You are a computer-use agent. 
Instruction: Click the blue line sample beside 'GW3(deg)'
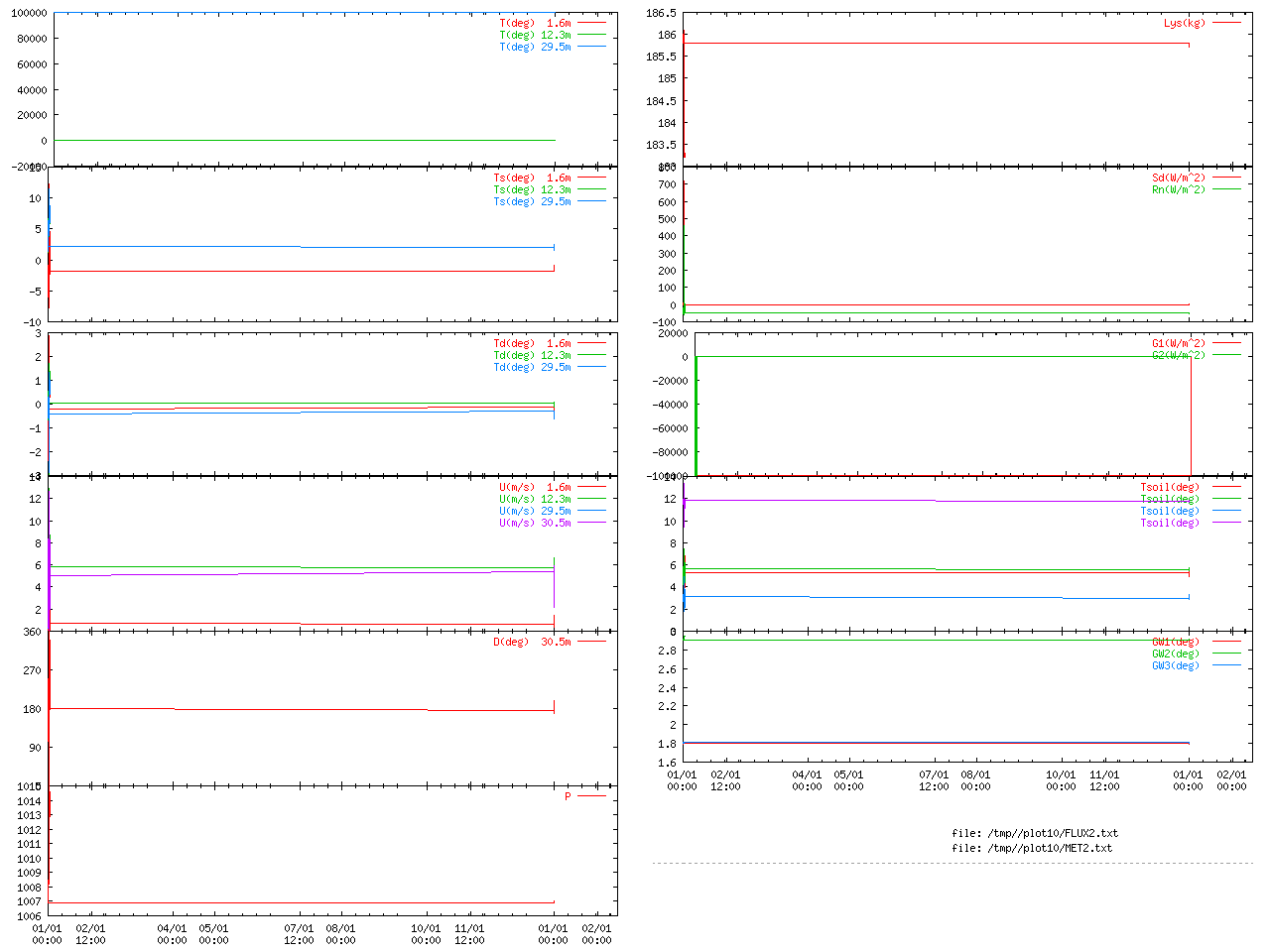click(x=1226, y=665)
